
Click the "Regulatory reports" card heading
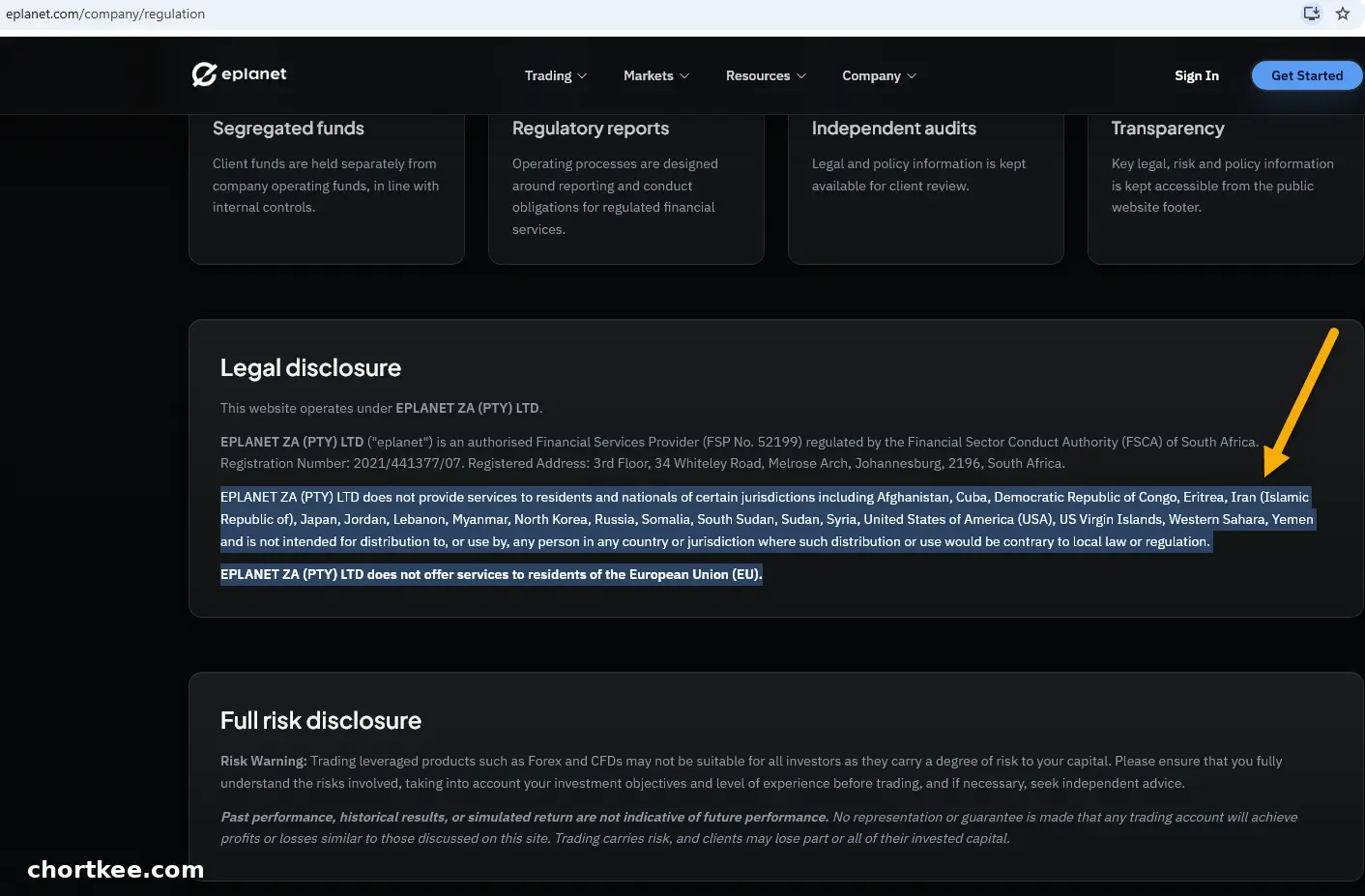click(591, 129)
